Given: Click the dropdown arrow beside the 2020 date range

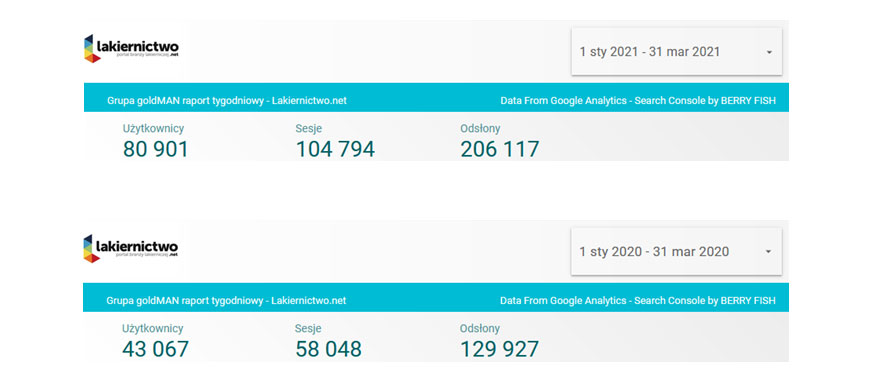Looking at the screenshot, I should pyautogui.click(x=769, y=252).
